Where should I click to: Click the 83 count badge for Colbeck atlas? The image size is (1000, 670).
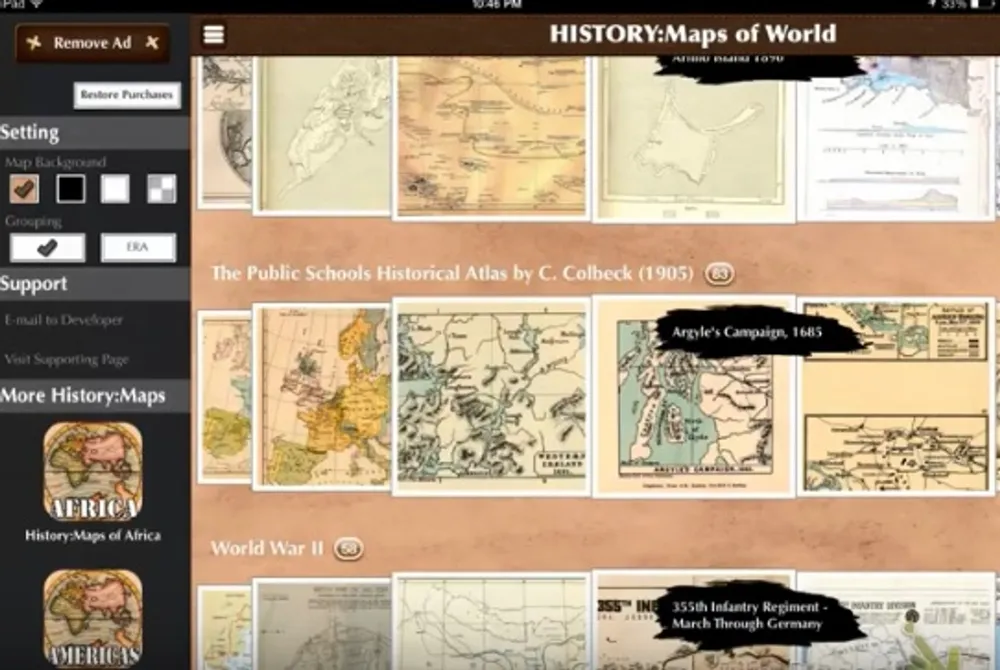[719, 274]
